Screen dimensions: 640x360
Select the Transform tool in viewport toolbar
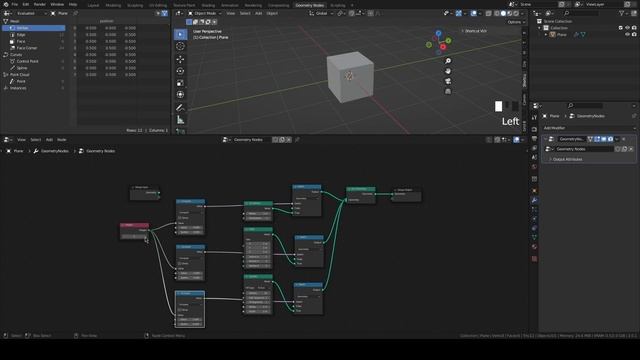click(180, 95)
